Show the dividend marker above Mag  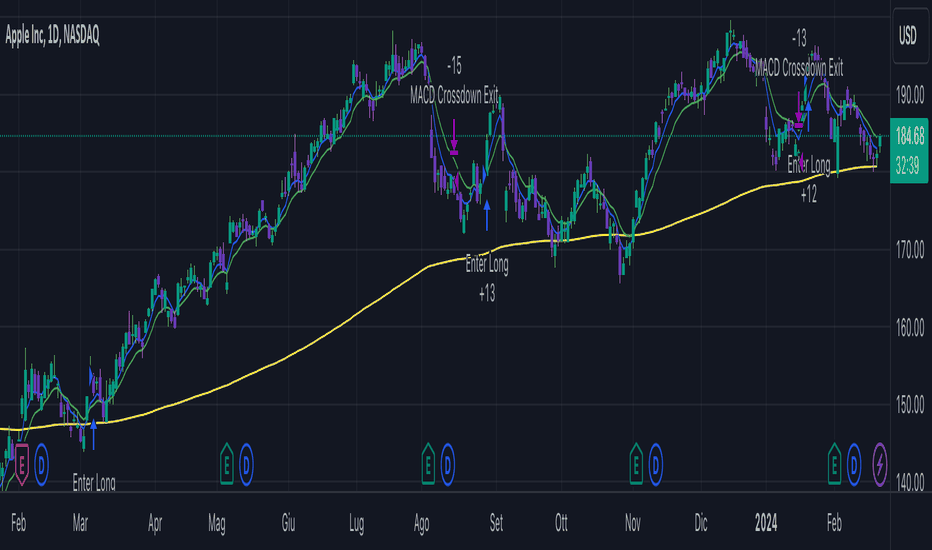(246, 465)
